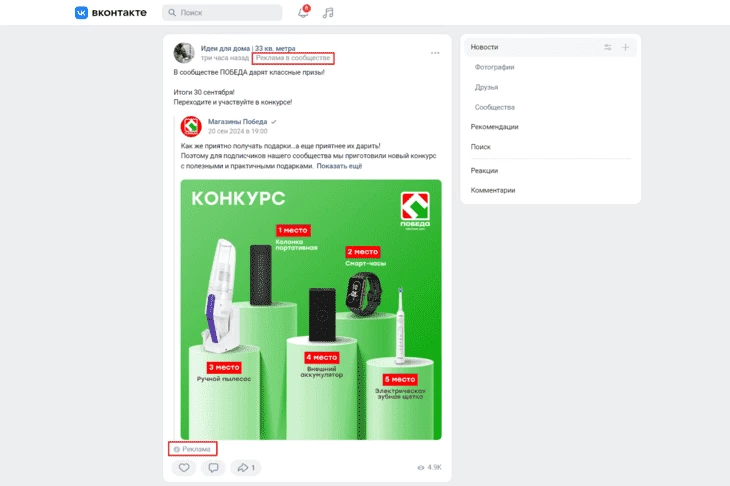Screen dimensions: 730x486
Task: Open the news feed filter settings icon
Action: click(x=608, y=47)
